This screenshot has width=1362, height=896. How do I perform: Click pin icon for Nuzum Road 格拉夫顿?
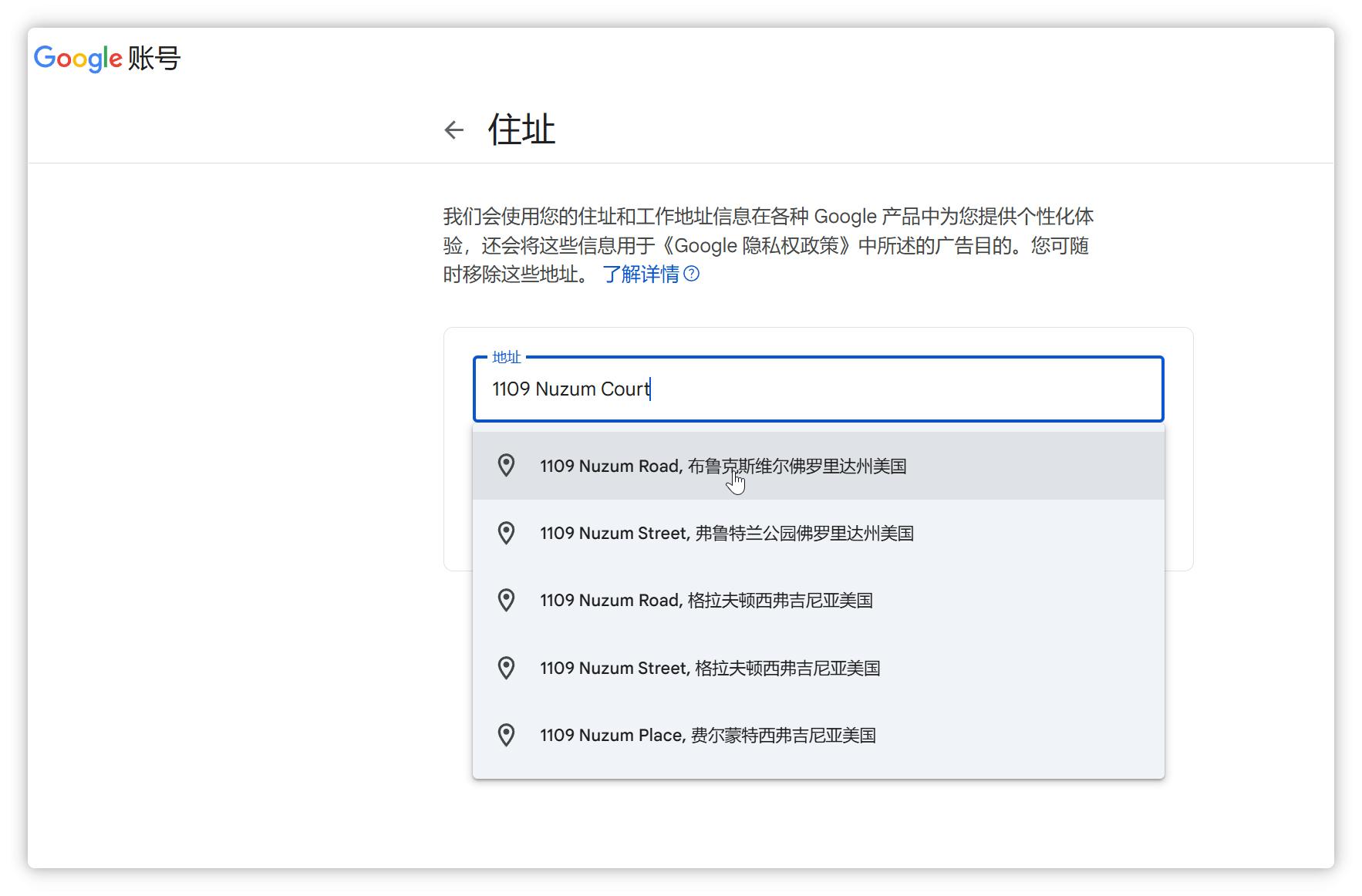tap(506, 600)
